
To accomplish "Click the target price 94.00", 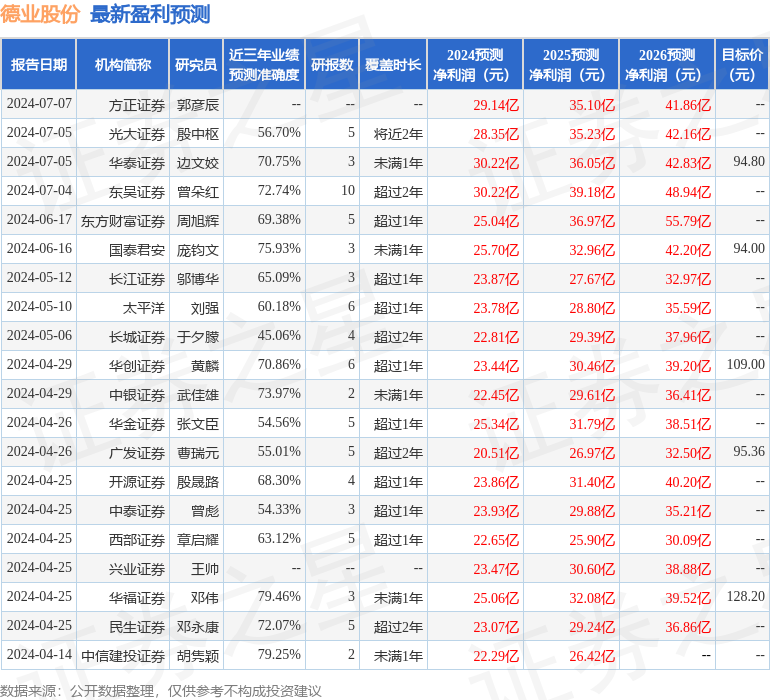I will pos(749,249).
